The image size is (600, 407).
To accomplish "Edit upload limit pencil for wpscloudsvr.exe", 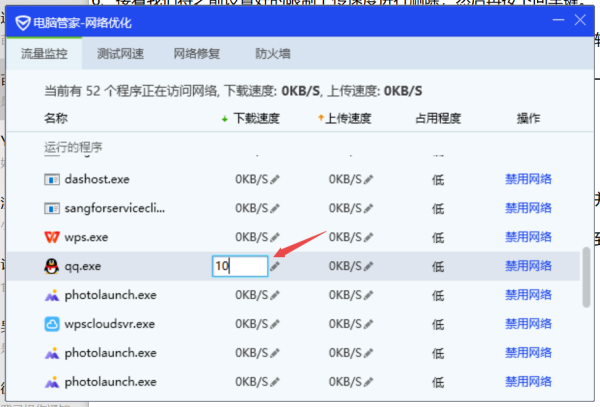I will 368,324.
